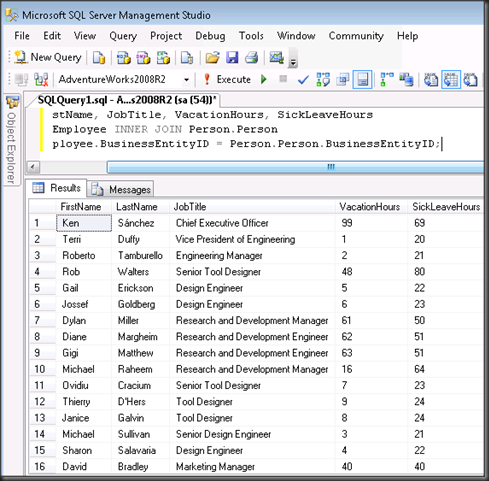Click the editor horizontal scroll left arrow
Image resolution: width=489 pixels, height=481 pixels.
tap(33, 167)
